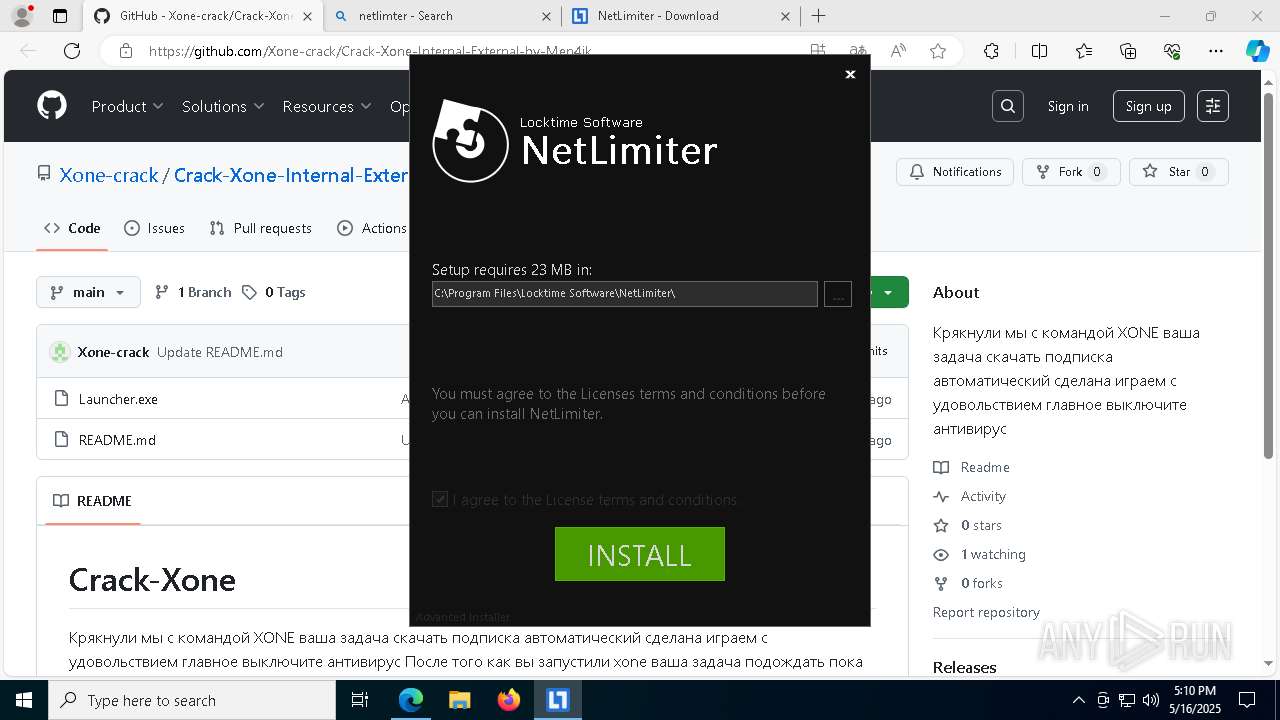Select NetLimiter installer taskbar icon
This screenshot has width=1280, height=720.
click(x=557, y=700)
